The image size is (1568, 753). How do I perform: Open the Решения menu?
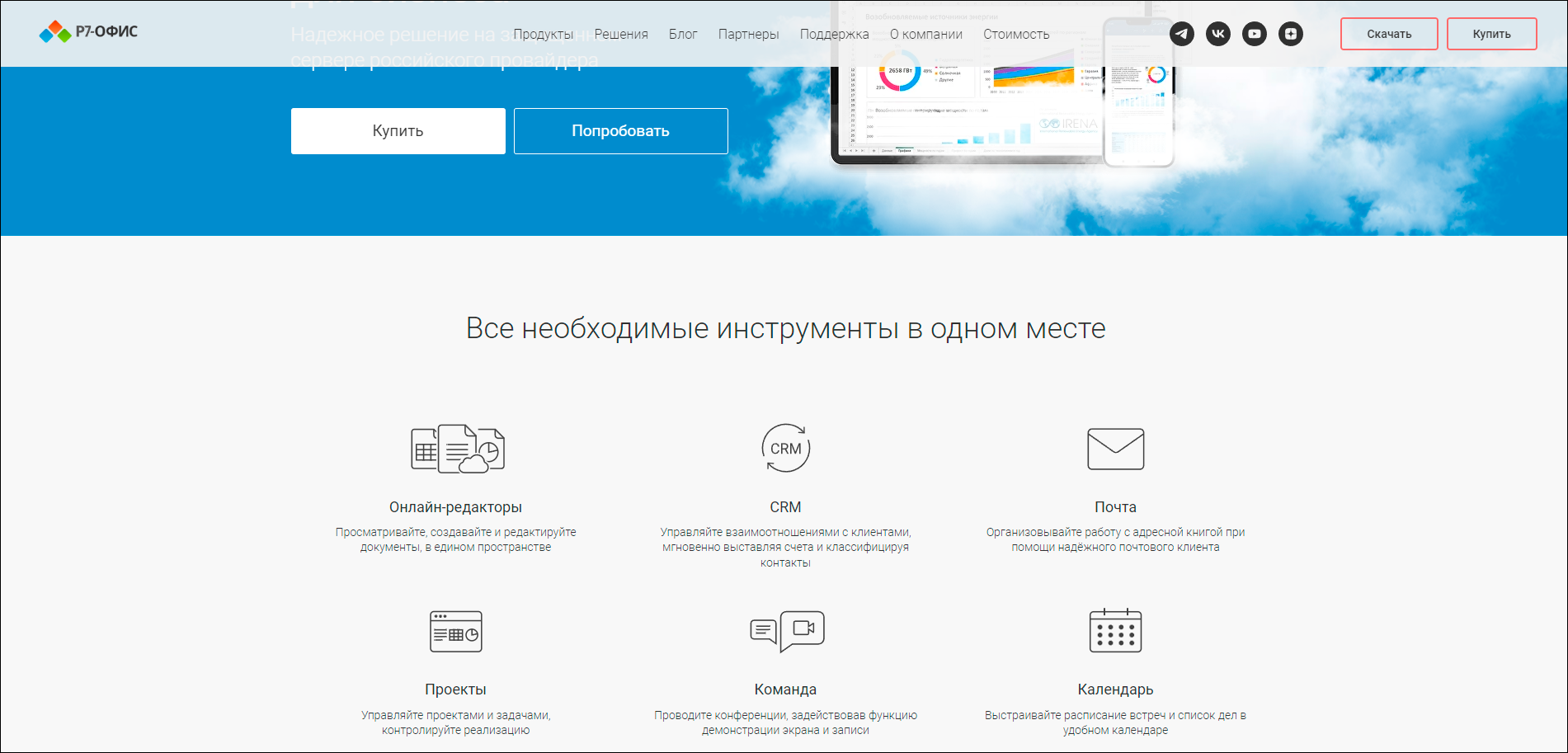coord(621,34)
